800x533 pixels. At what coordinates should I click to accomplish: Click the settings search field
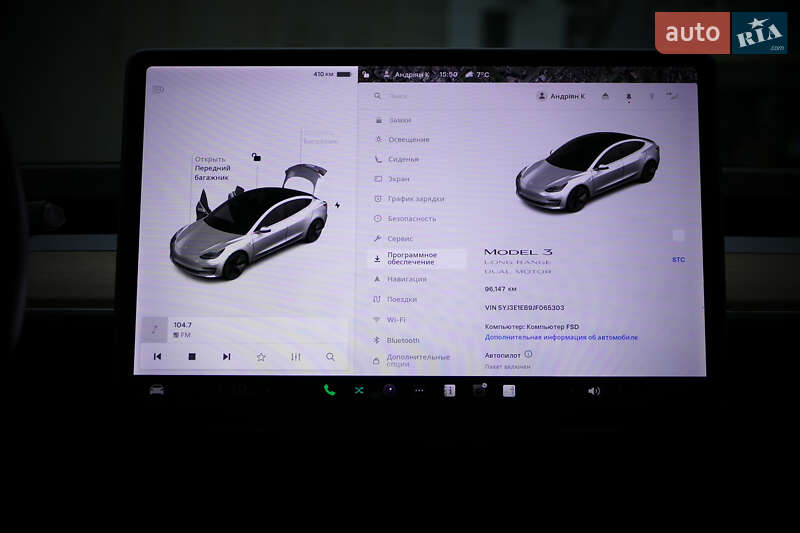pyautogui.click(x=444, y=96)
